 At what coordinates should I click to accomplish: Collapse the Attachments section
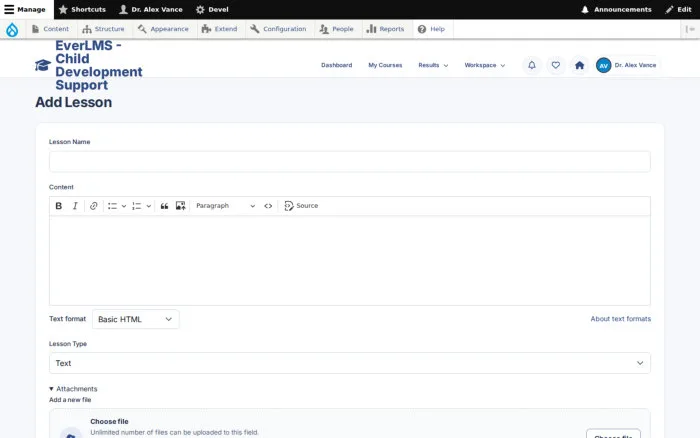[x=73, y=389]
